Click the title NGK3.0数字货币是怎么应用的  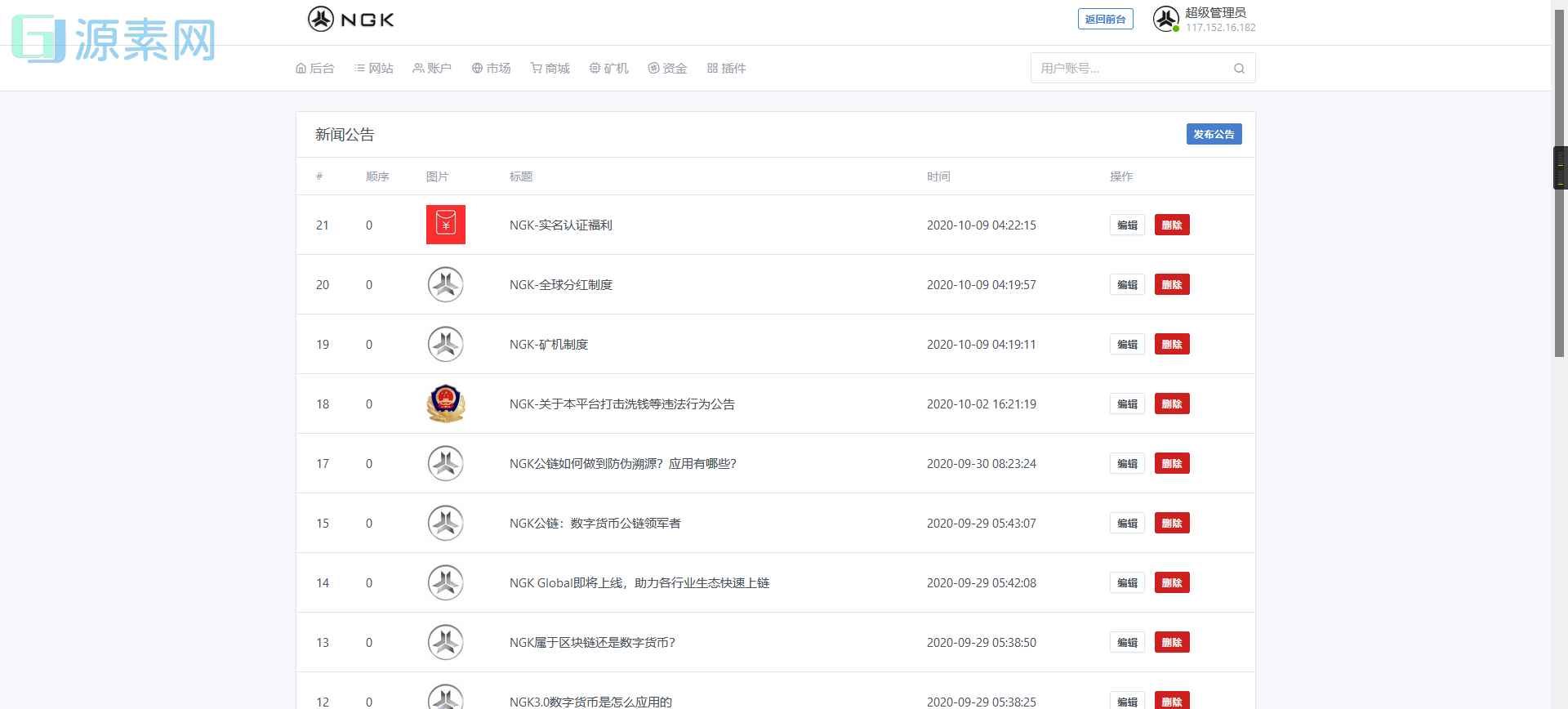[591, 702]
